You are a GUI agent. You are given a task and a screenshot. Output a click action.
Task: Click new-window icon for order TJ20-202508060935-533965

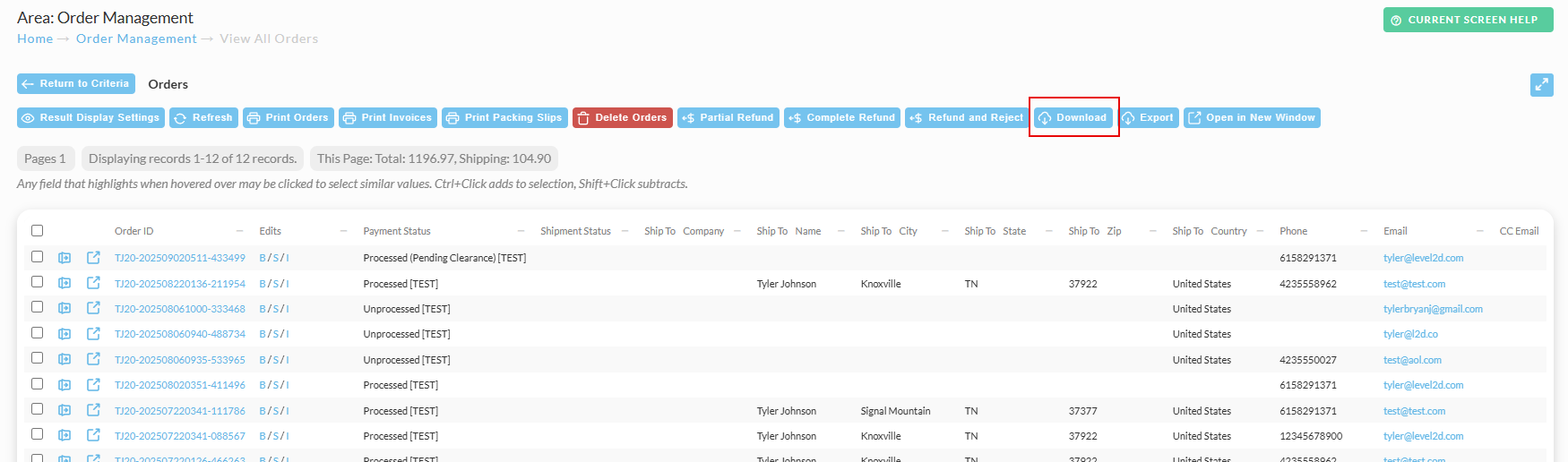pyautogui.click(x=93, y=359)
